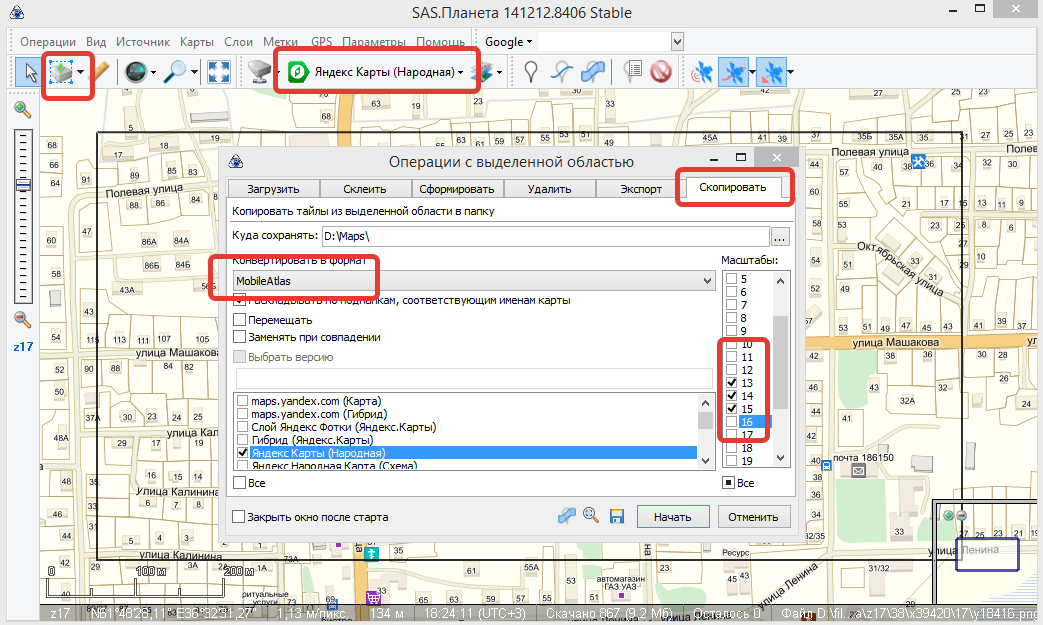Toggle full screen map view icon
The height and width of the screenshot is (625, 1043).
click(x=219, y=72)
